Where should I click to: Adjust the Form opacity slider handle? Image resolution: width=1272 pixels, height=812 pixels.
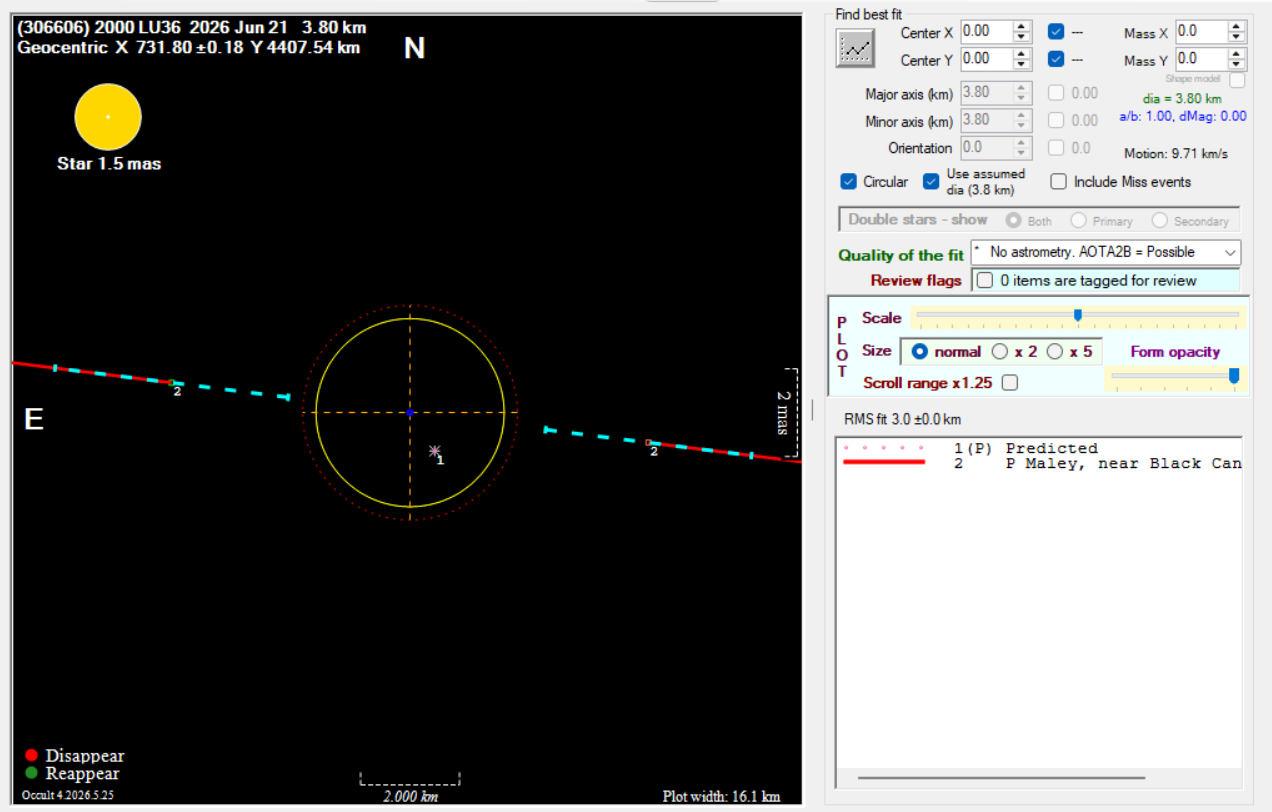[1233, 375]
